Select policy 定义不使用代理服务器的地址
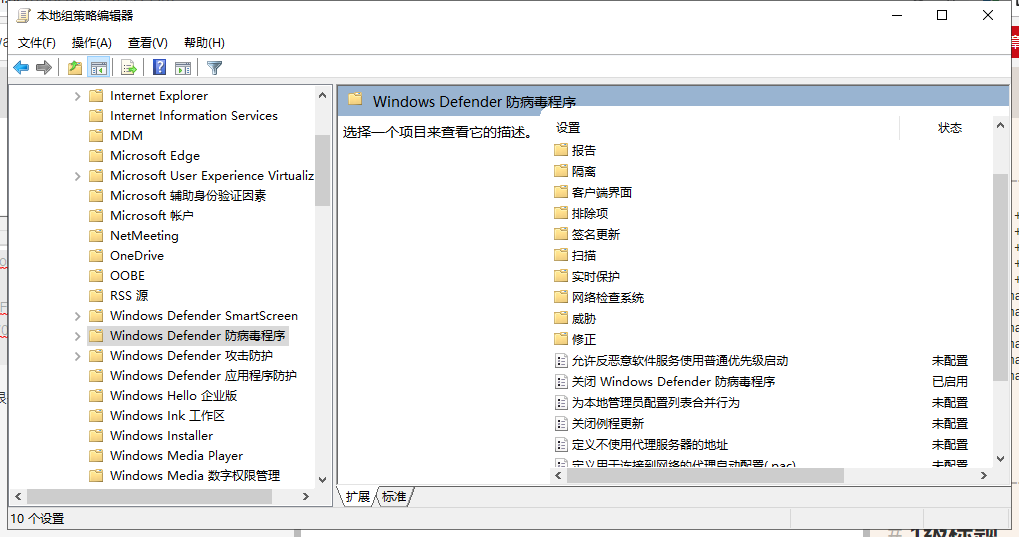This screenshot has height=537, width=1019. pyautogui.click(x=650, y=445)
